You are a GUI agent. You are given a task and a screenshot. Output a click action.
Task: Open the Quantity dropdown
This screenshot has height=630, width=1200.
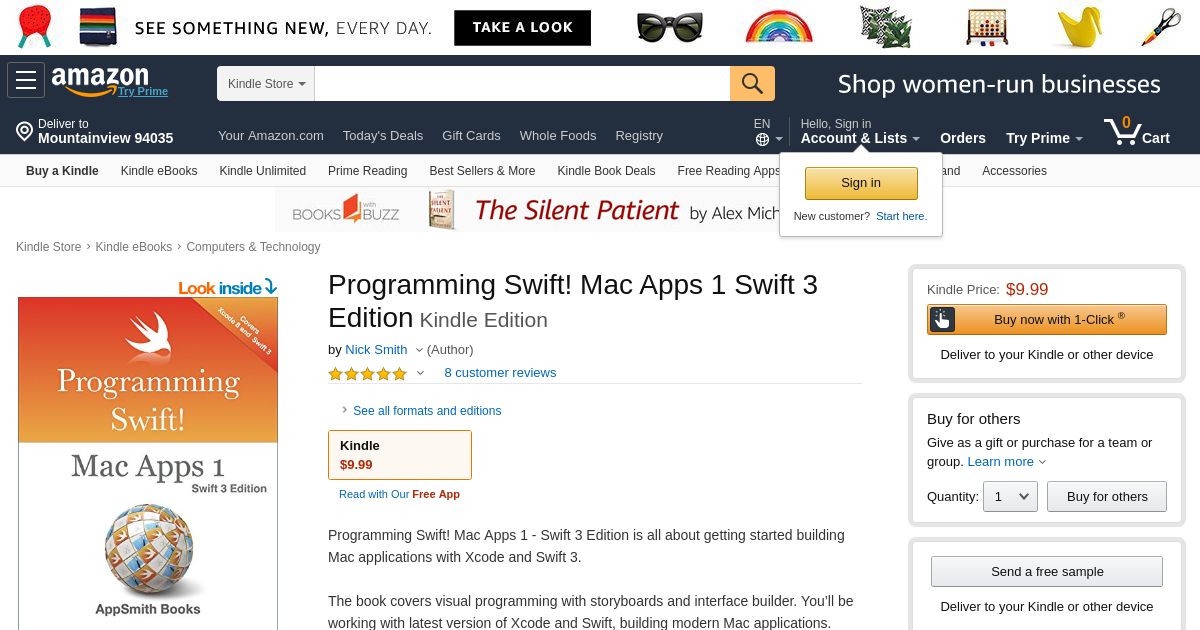1010,496
